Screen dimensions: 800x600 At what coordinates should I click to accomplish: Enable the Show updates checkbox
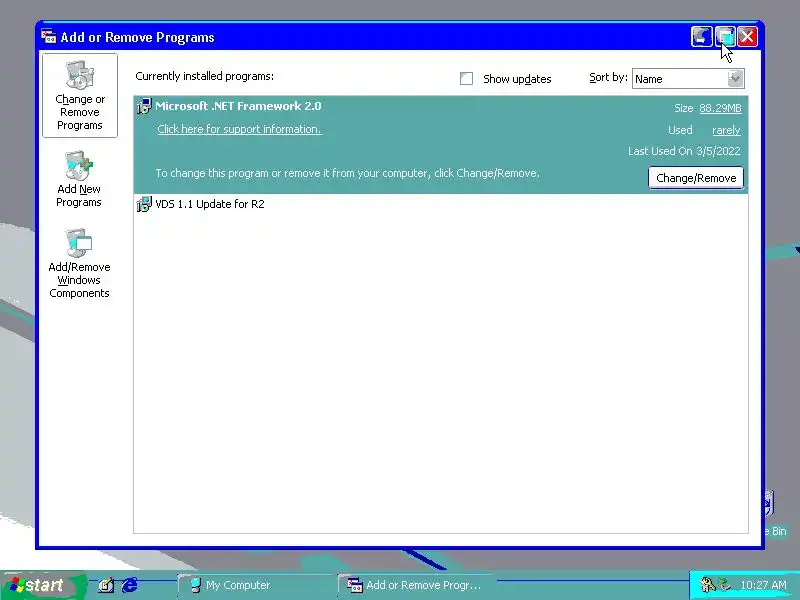click(x=466, y=79)
